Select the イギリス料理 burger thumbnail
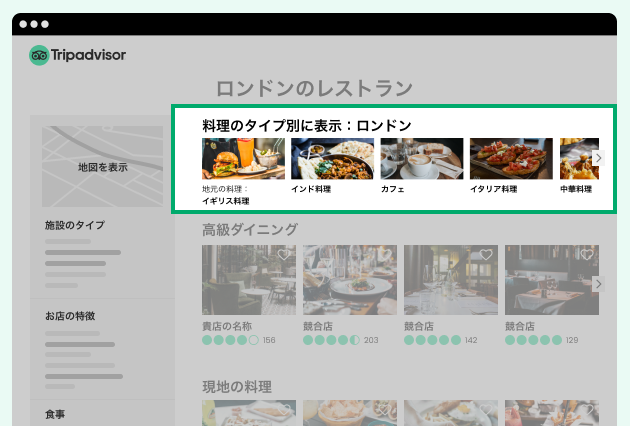 tap(243, 158)
